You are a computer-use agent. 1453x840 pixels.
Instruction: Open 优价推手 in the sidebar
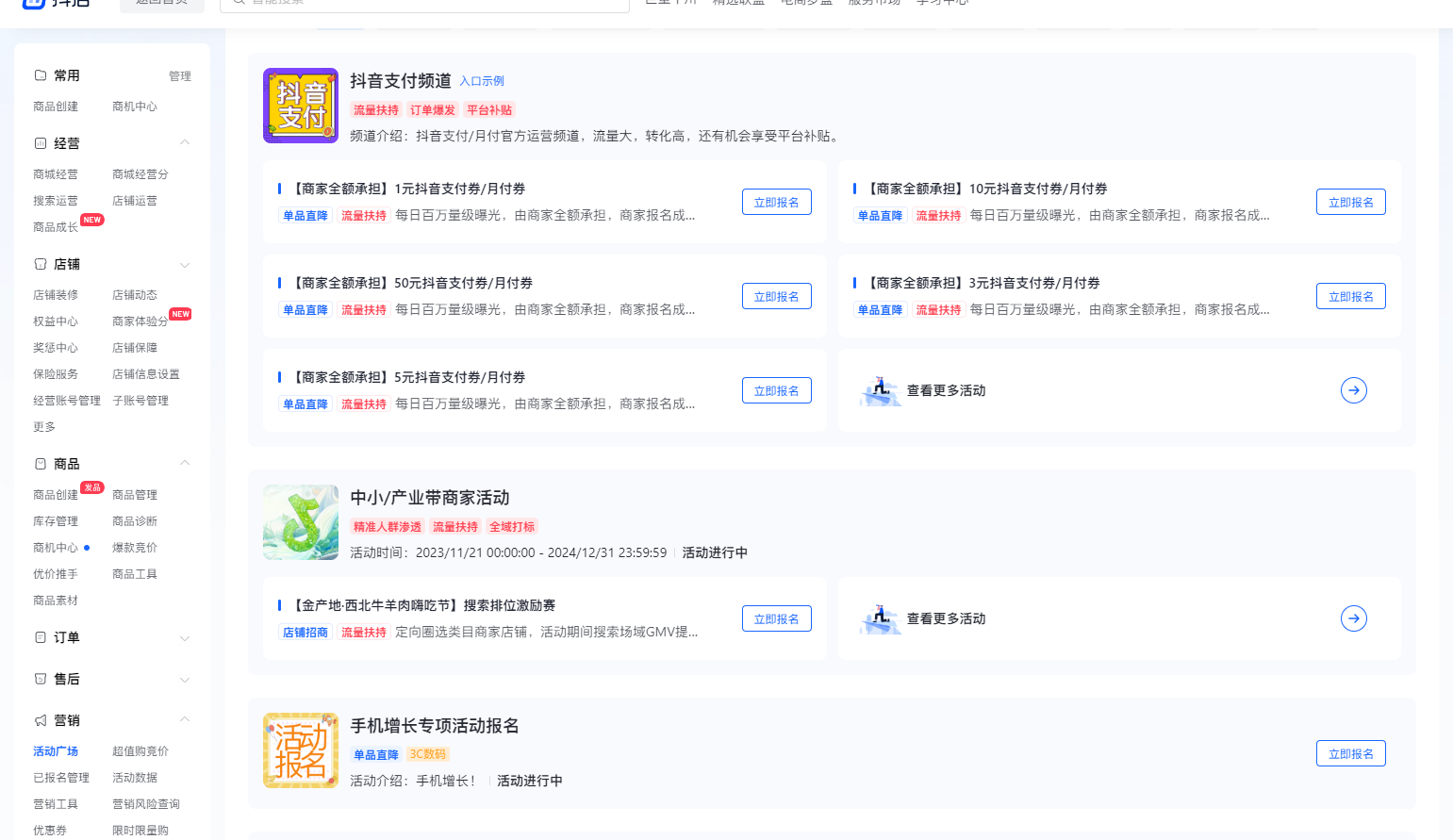(x=56, y=574)
